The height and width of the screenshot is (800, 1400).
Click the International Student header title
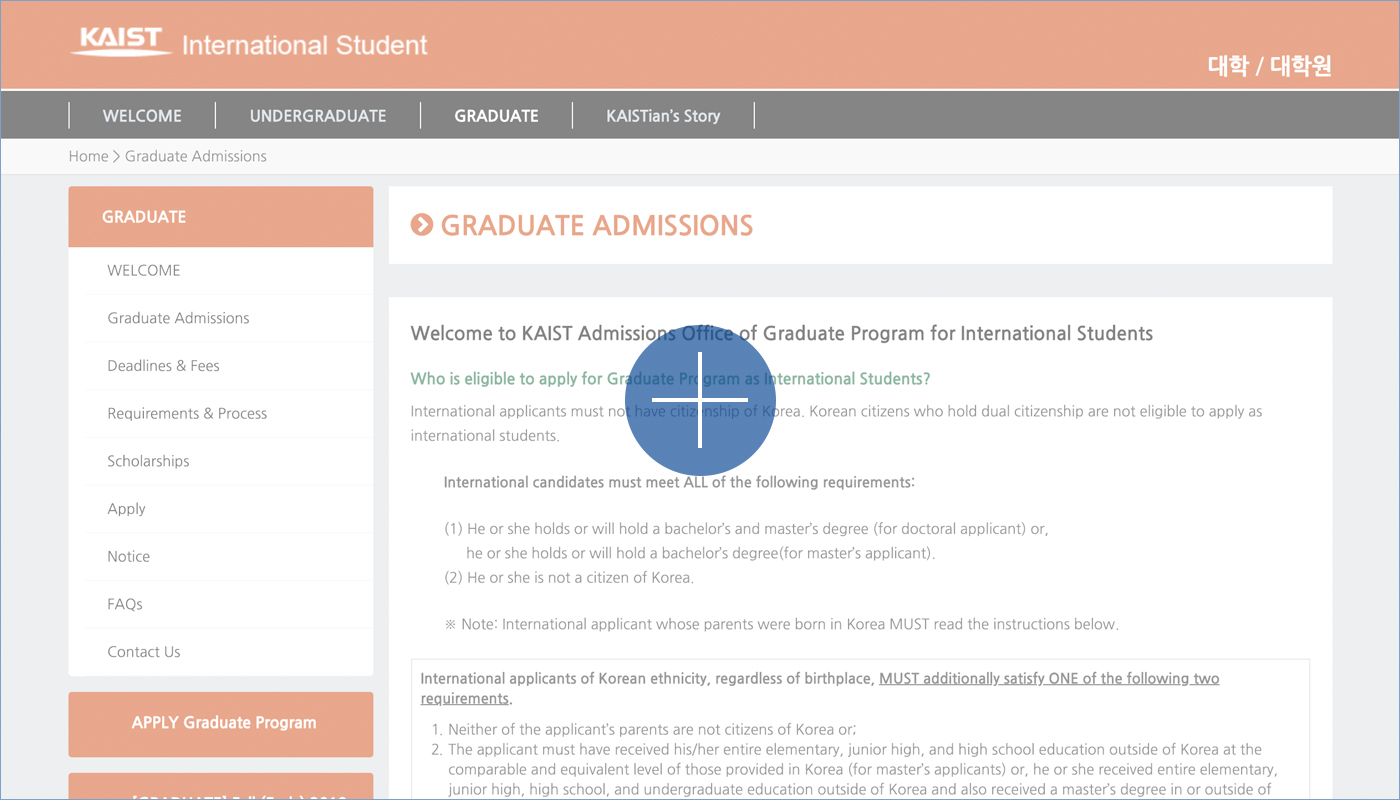pyautogui.click(x=304, y=45)
